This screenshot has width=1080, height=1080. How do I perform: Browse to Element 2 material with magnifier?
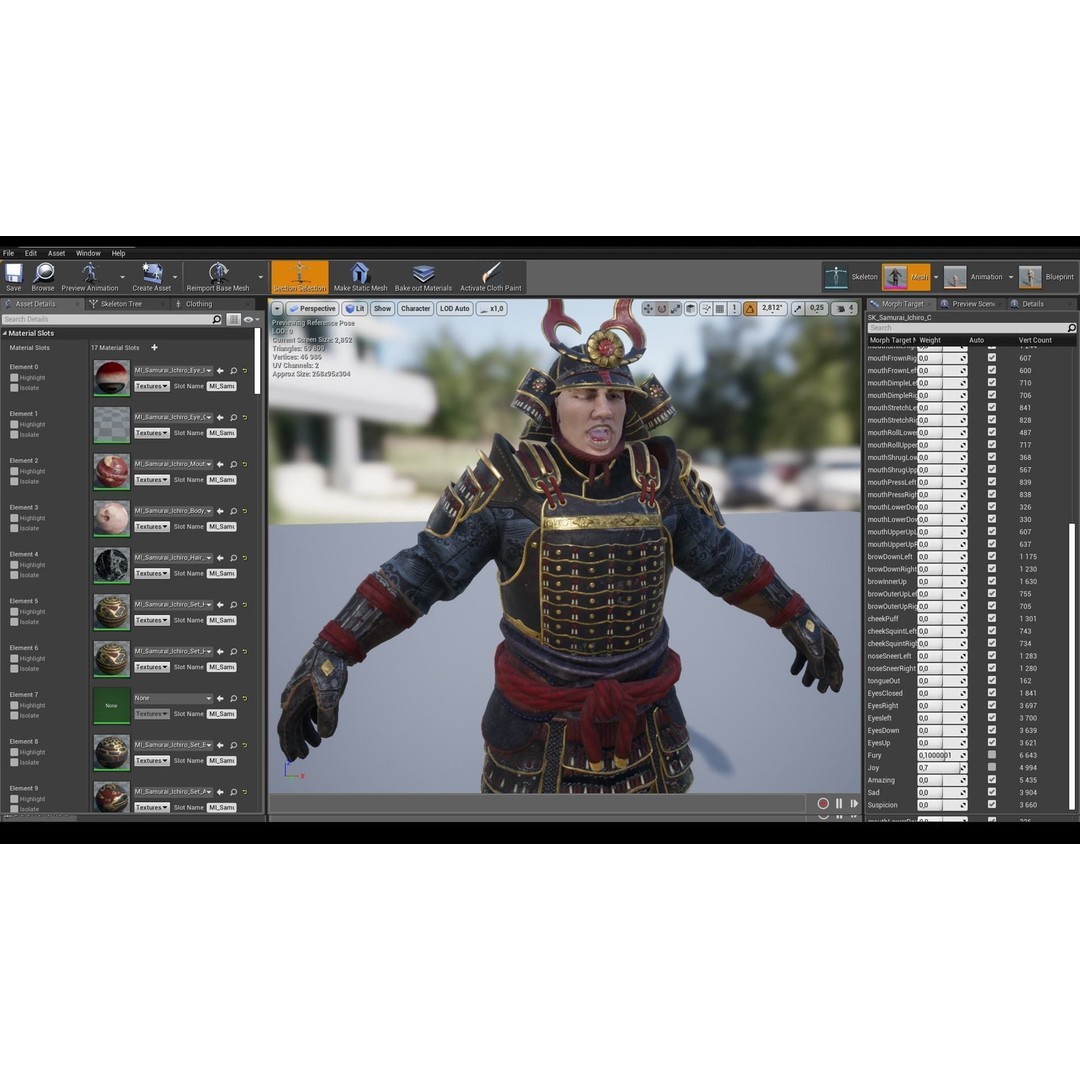pos(233,464)
